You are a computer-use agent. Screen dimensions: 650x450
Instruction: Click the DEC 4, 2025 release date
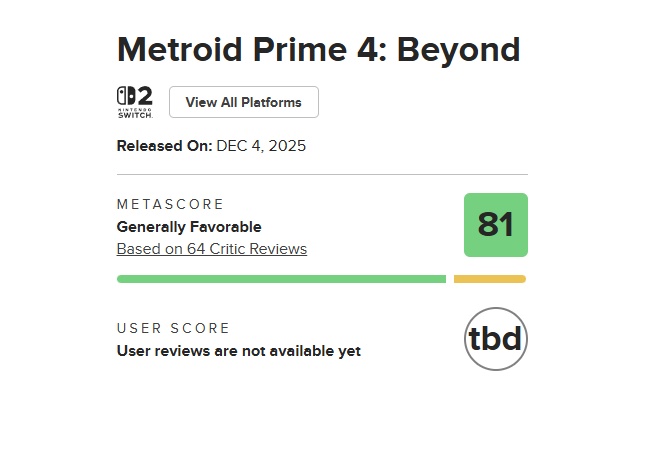tap(261, 146)
